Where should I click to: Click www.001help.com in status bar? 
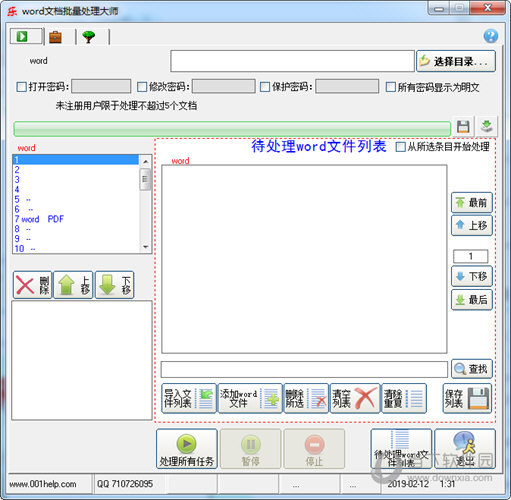pos(43,484)
